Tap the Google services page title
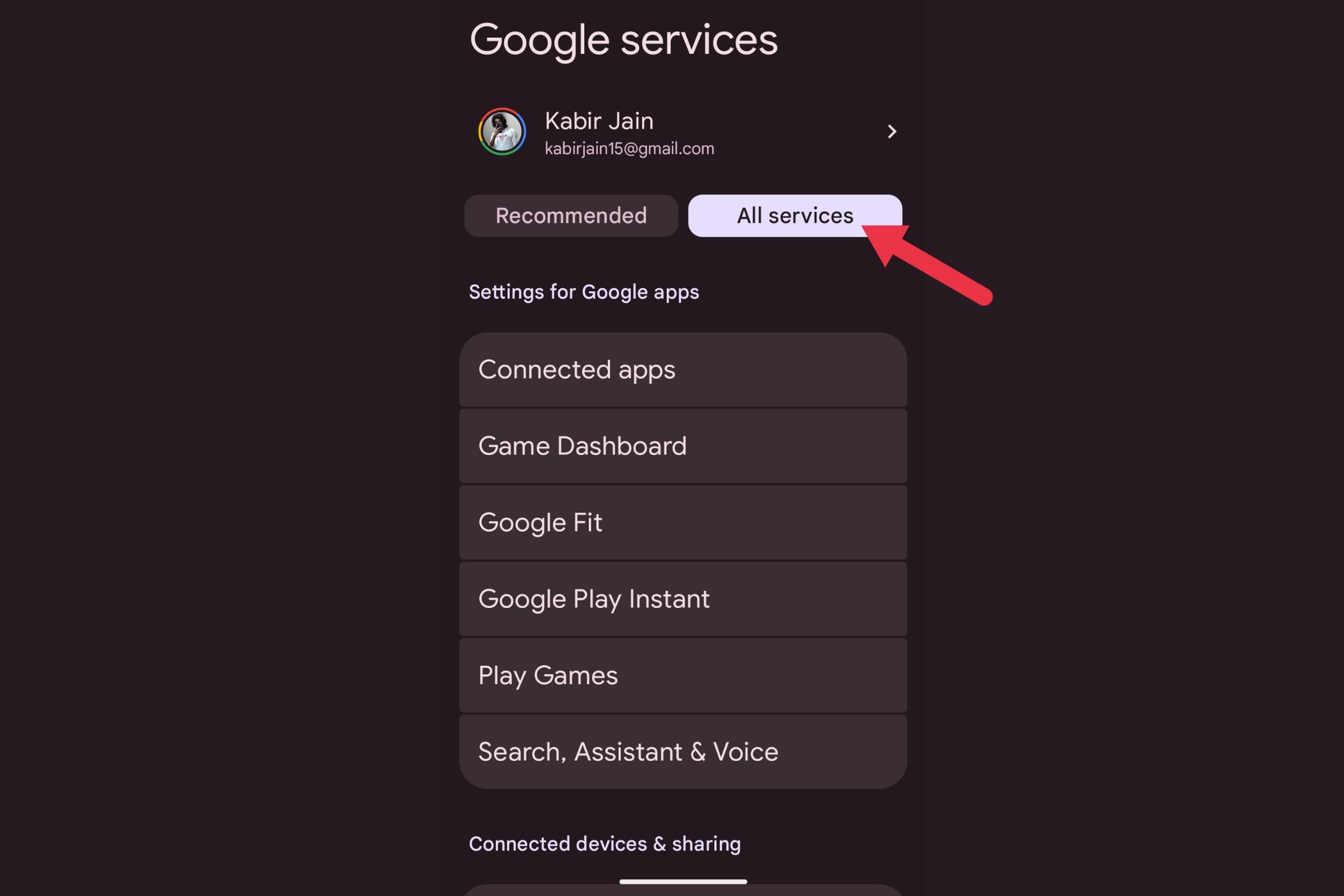Image resolution: width=1344 pixels, height=896 pixels. point(623,40)
